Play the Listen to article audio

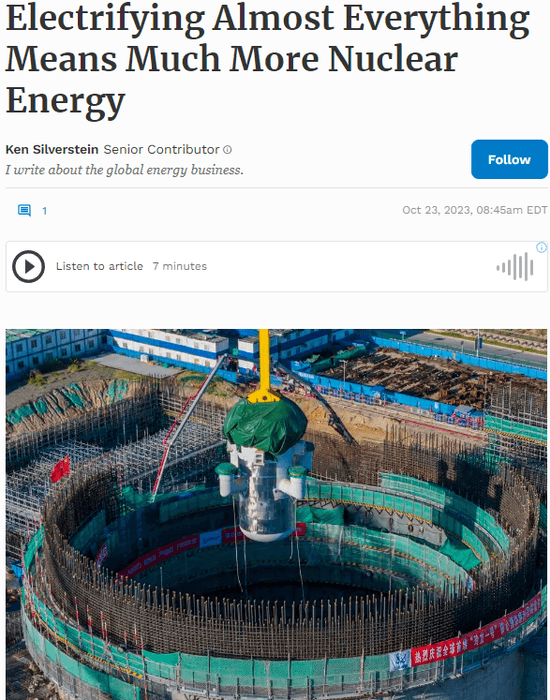(28, 267)
